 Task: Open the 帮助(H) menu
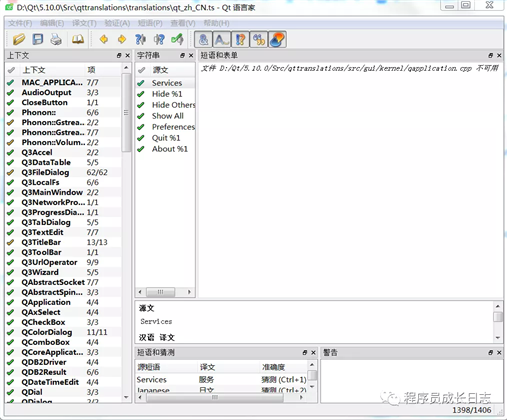216,23
